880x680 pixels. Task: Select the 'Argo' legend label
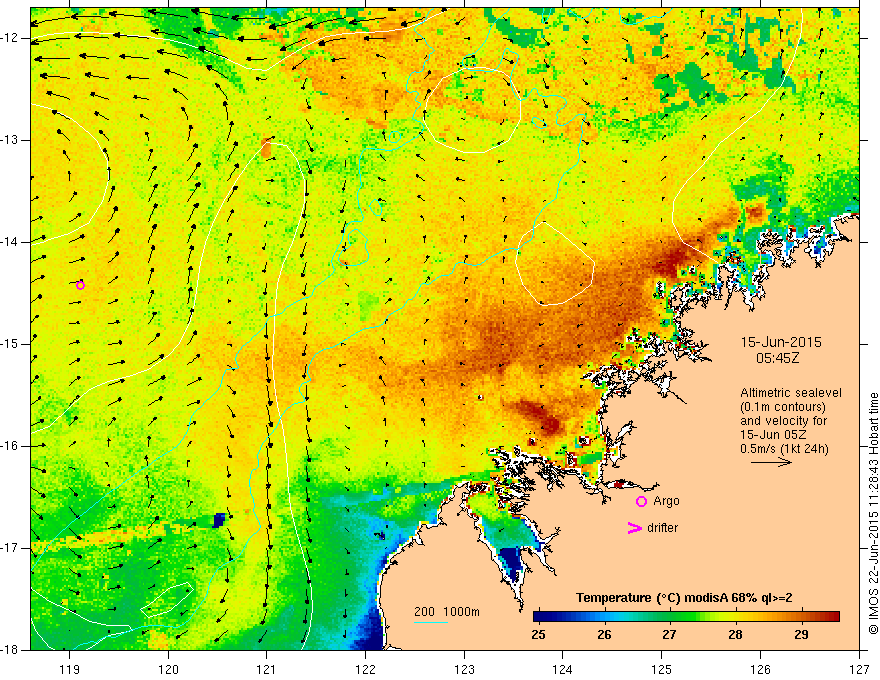tap(666, 501)
